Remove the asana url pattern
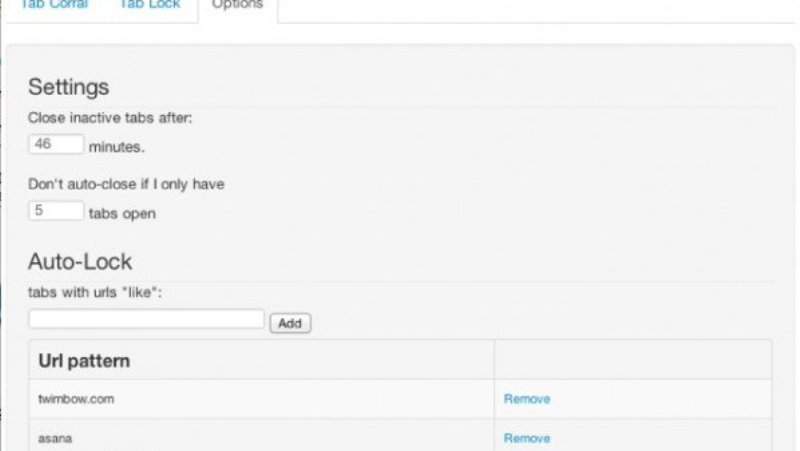 click(x=526, y=438)
